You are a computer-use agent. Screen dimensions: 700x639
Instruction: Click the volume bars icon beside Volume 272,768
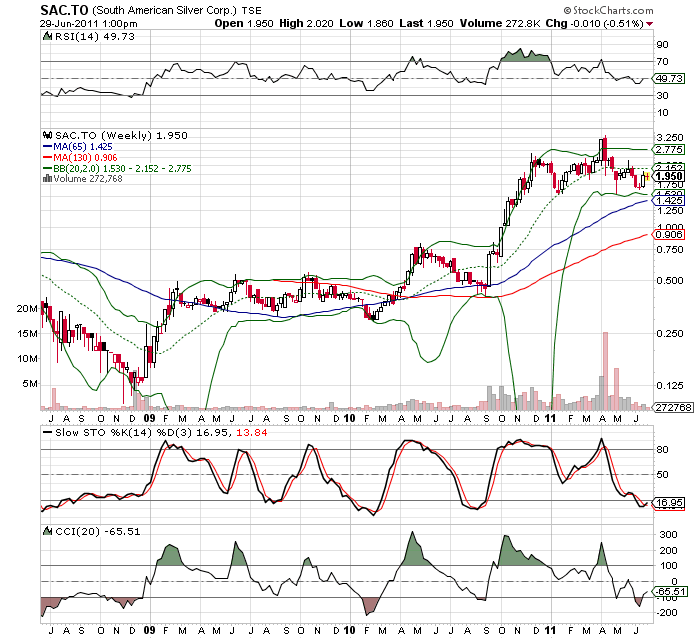[x=47, y=179]
